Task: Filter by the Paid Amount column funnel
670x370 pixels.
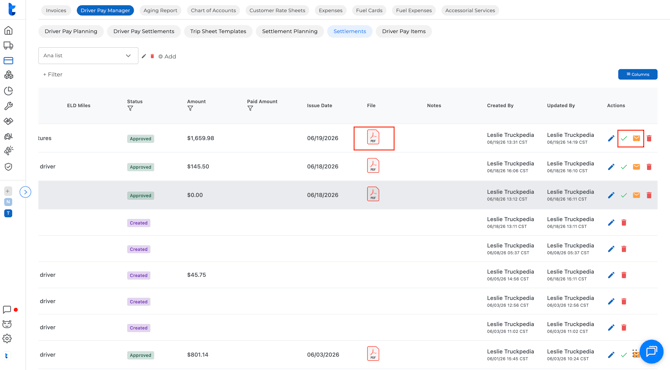Action: pos(250,109)
